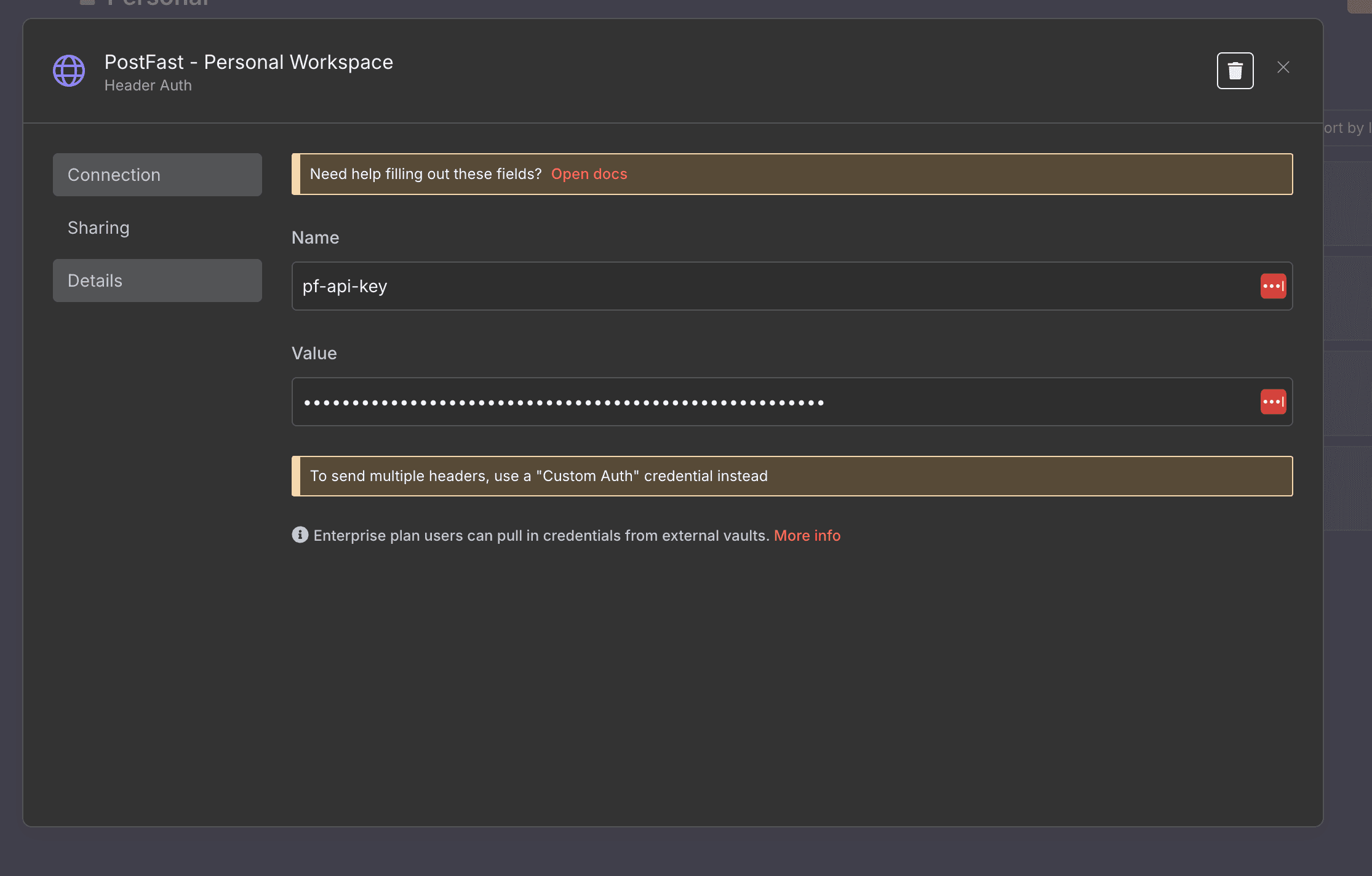Click the Custom Auth multiple headers notice
1372x876 pixels.
tap(792, 476)
